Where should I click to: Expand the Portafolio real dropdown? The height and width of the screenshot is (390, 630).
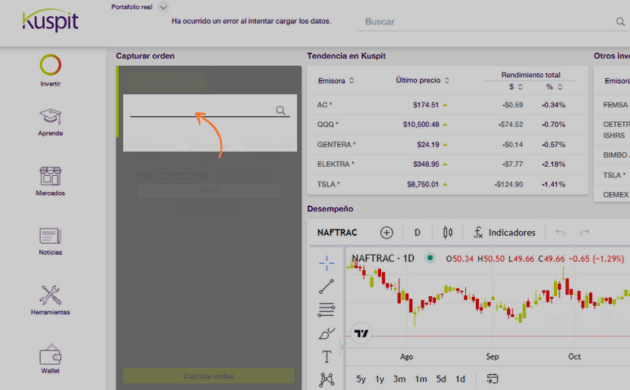pos(163,7)
